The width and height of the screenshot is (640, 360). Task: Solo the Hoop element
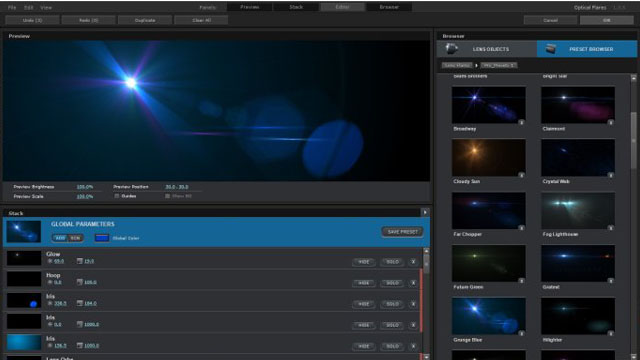tap(392, 283)
